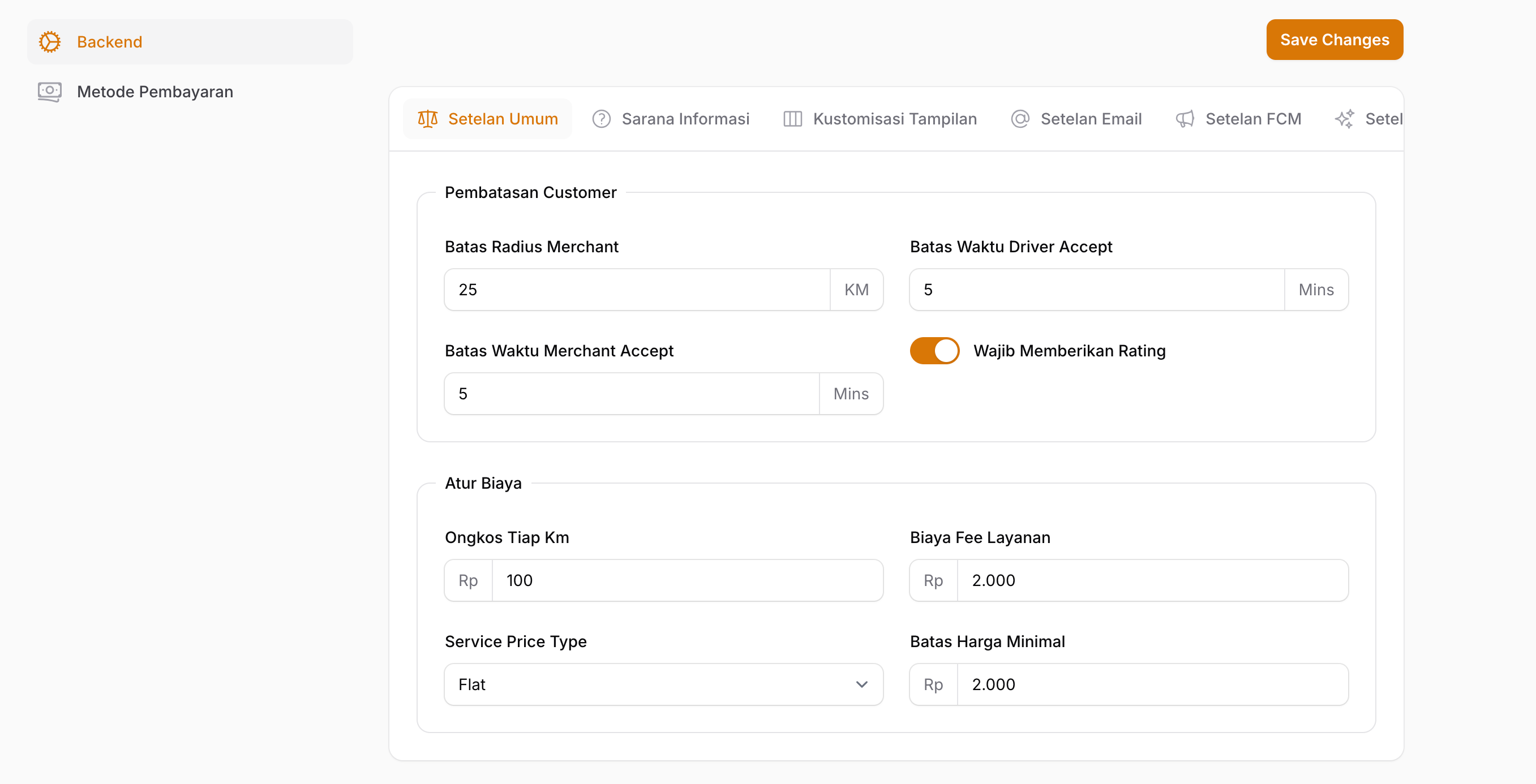Click the chevron arrow in Flat select
The image size is (1536, 784).
pos(861,684)
